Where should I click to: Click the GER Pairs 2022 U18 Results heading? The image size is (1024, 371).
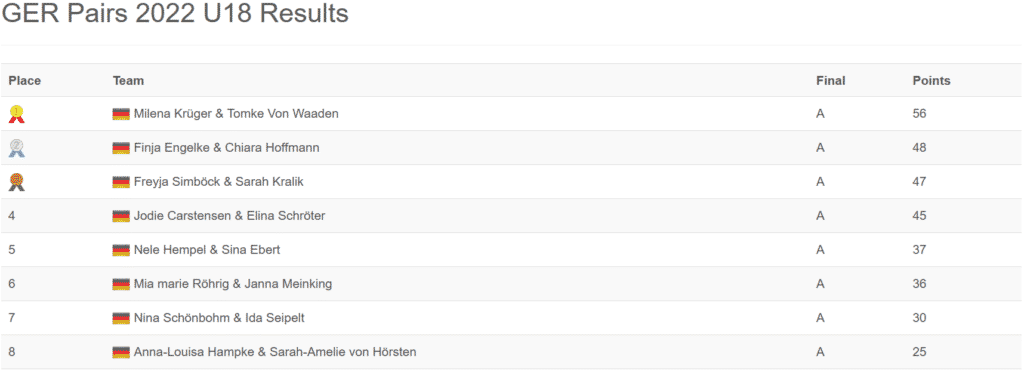[x=175, y=14]
